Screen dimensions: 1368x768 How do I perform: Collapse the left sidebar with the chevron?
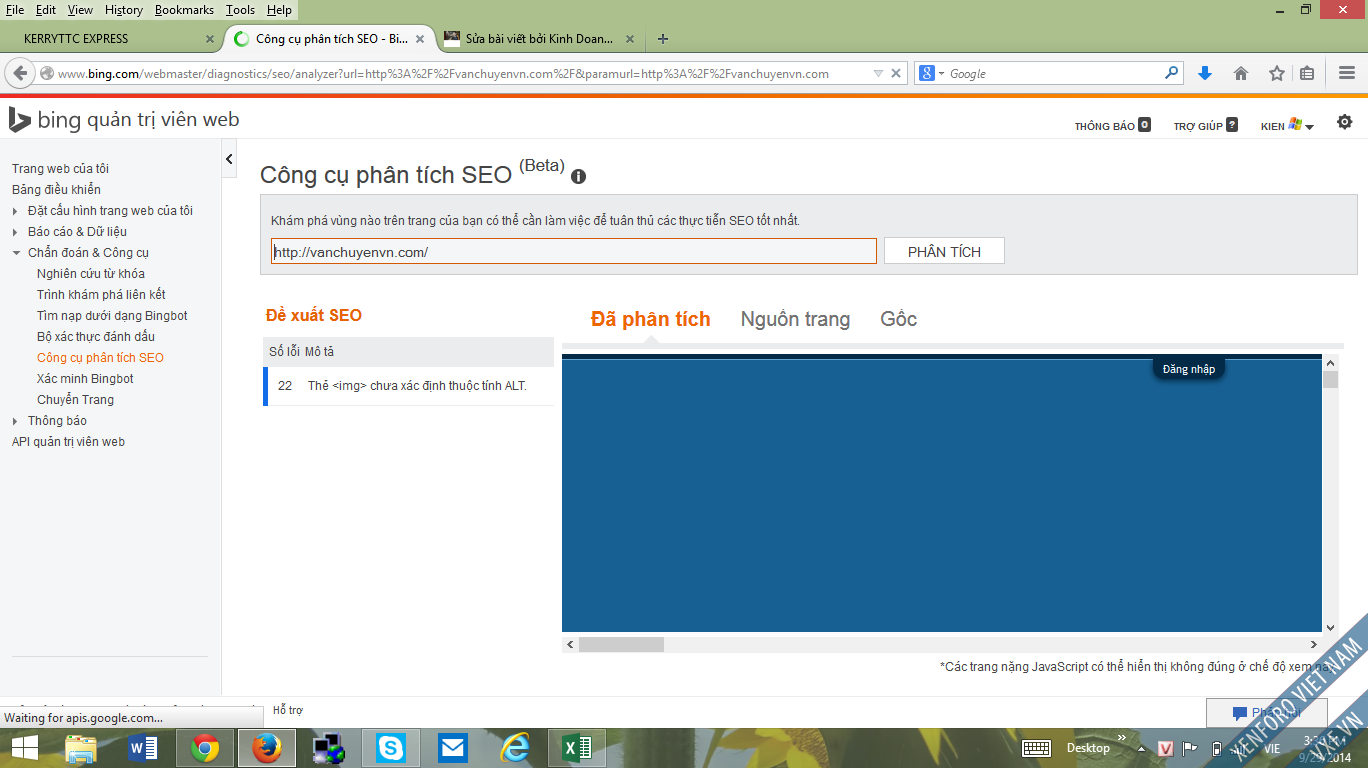(229, 159)
